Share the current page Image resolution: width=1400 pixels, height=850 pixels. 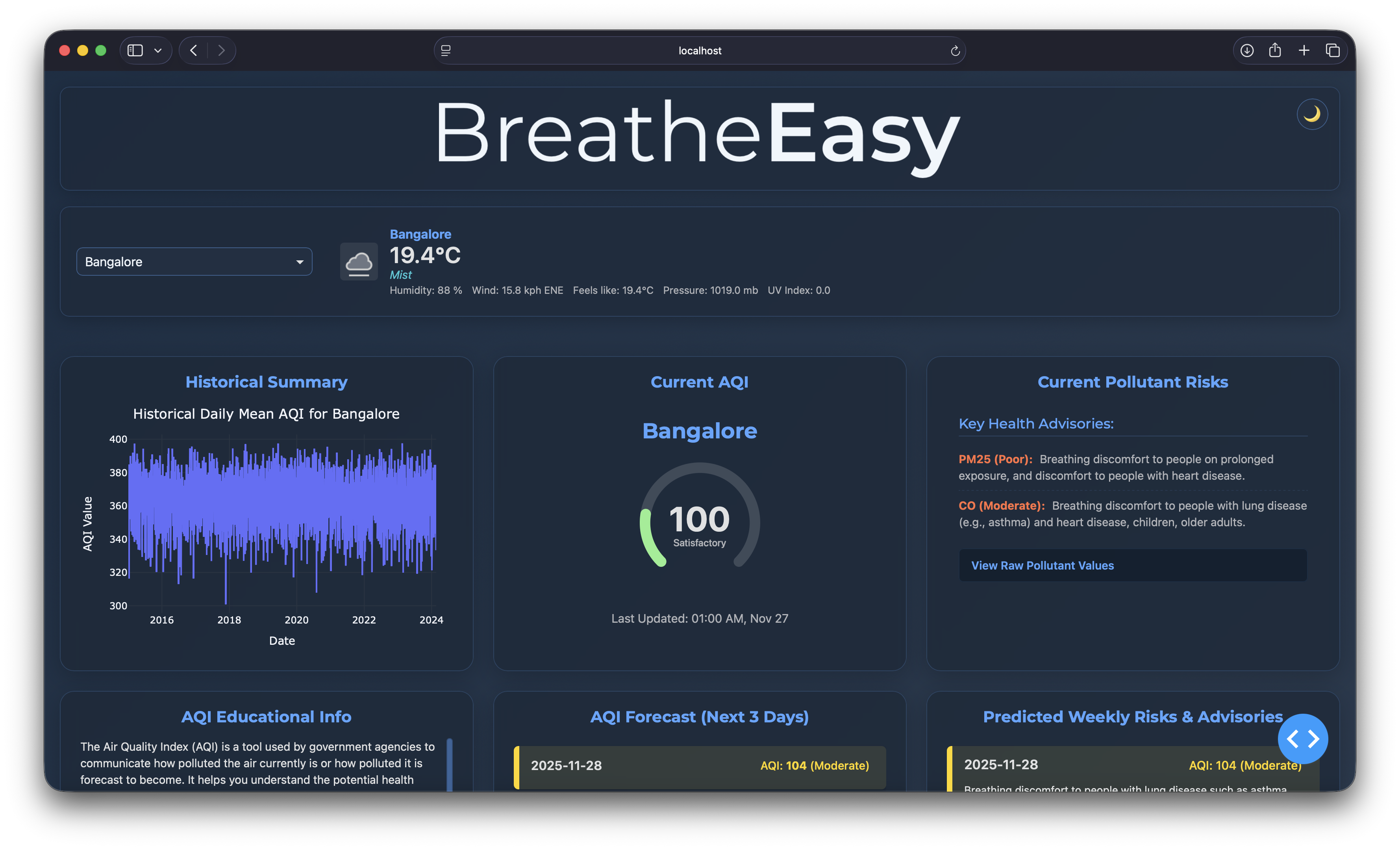pyautogui.click(x=1275, y=50)
